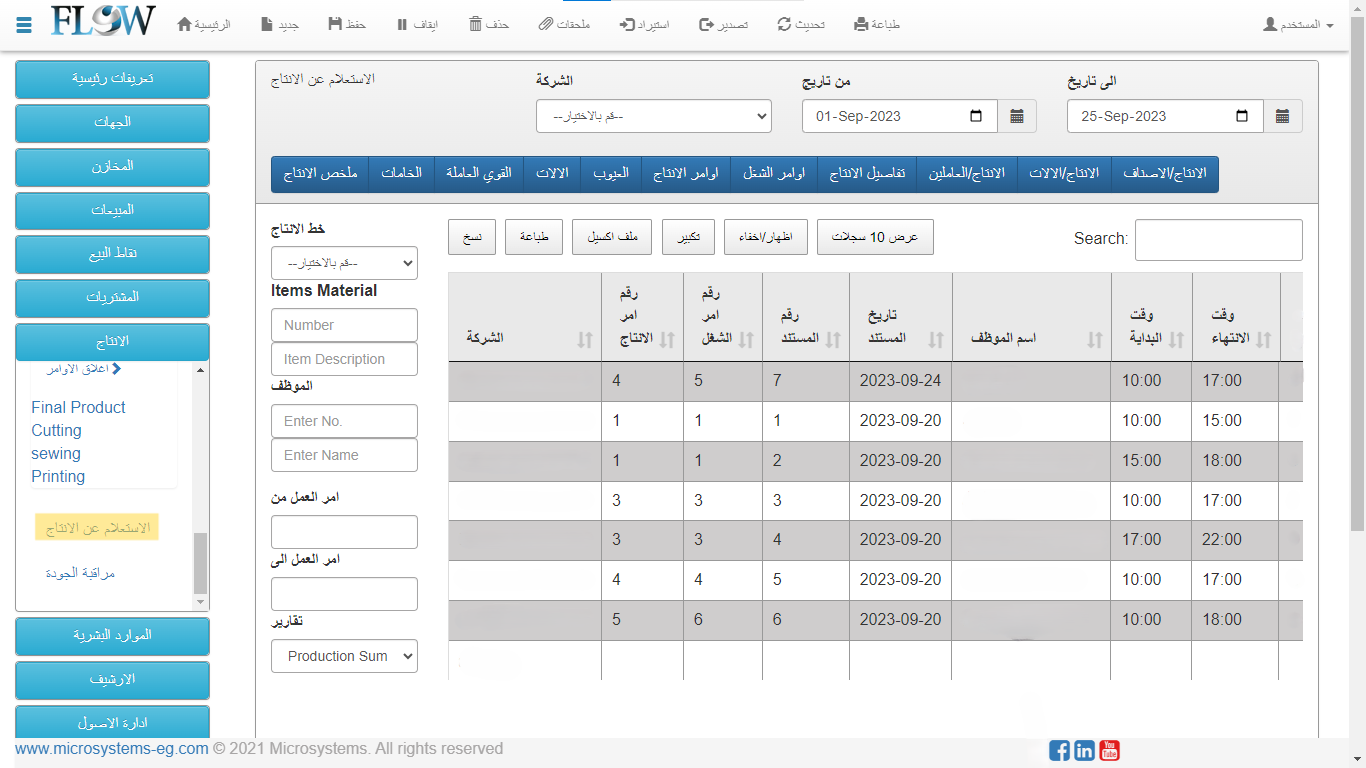The height and width of the screenshot is (768, 1366).
Task: Open the production line dropdown
Action: click(344, 263)
